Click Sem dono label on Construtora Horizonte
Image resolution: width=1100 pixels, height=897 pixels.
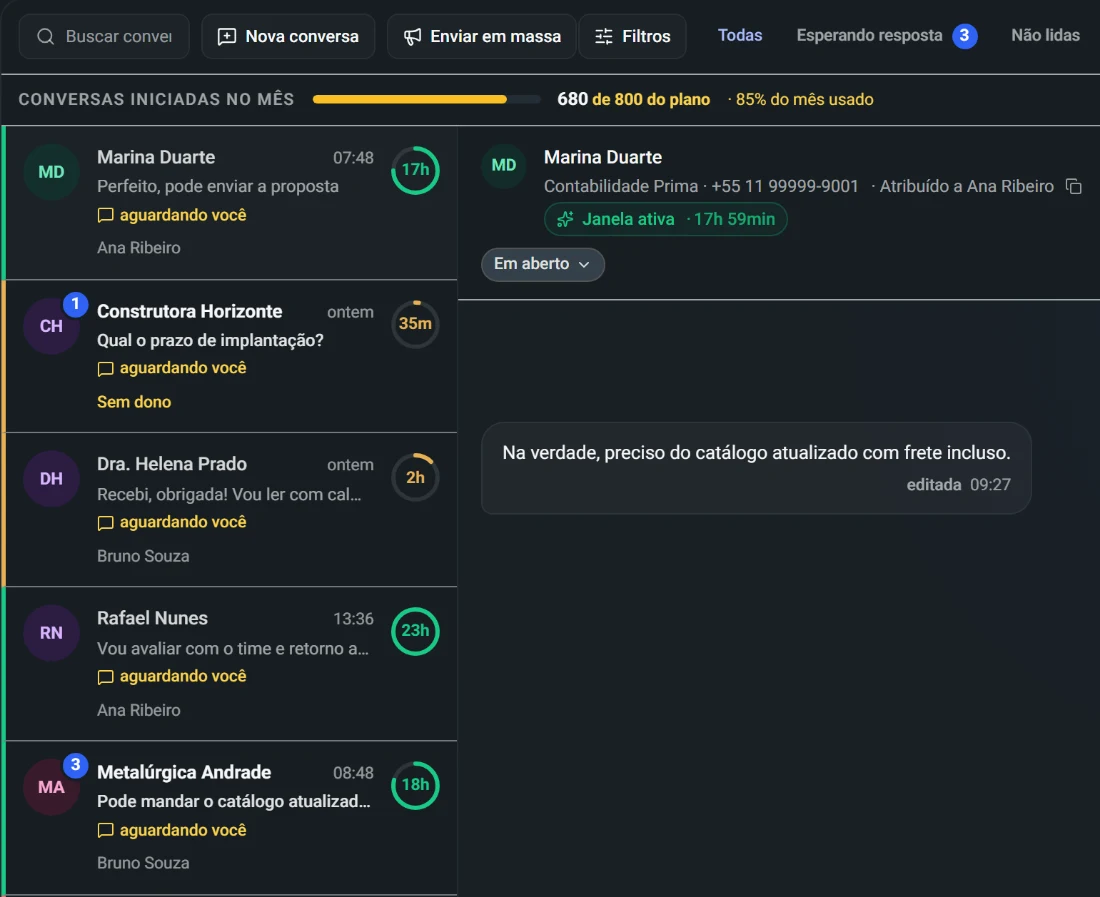134,402
